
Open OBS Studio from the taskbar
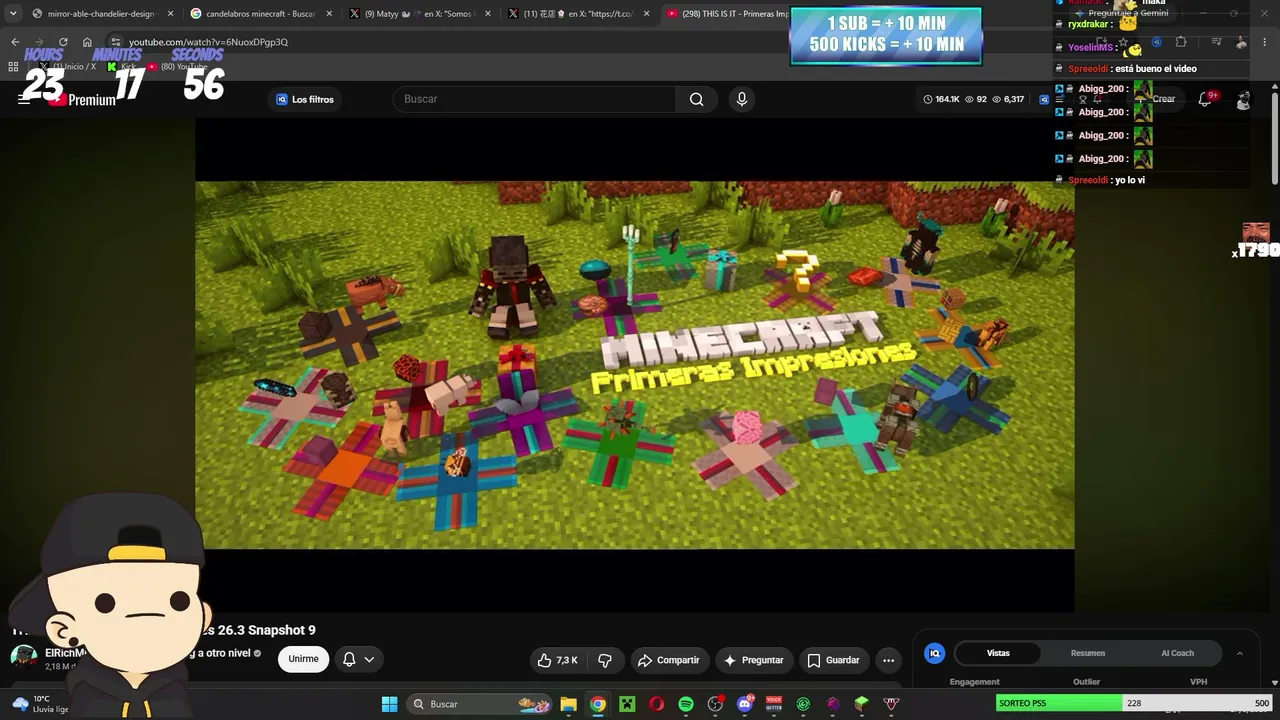pyautogui.click(x=715, y=704)
